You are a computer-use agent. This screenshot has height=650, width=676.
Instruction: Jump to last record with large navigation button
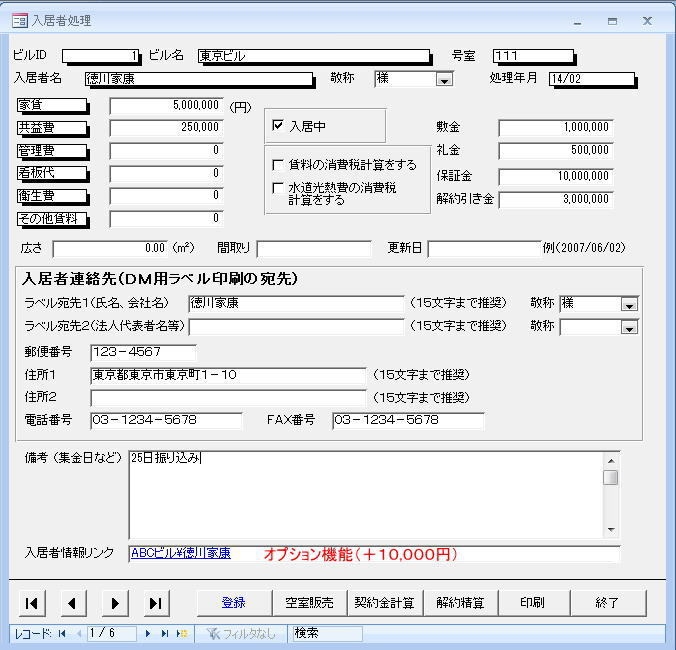[156, 603]
